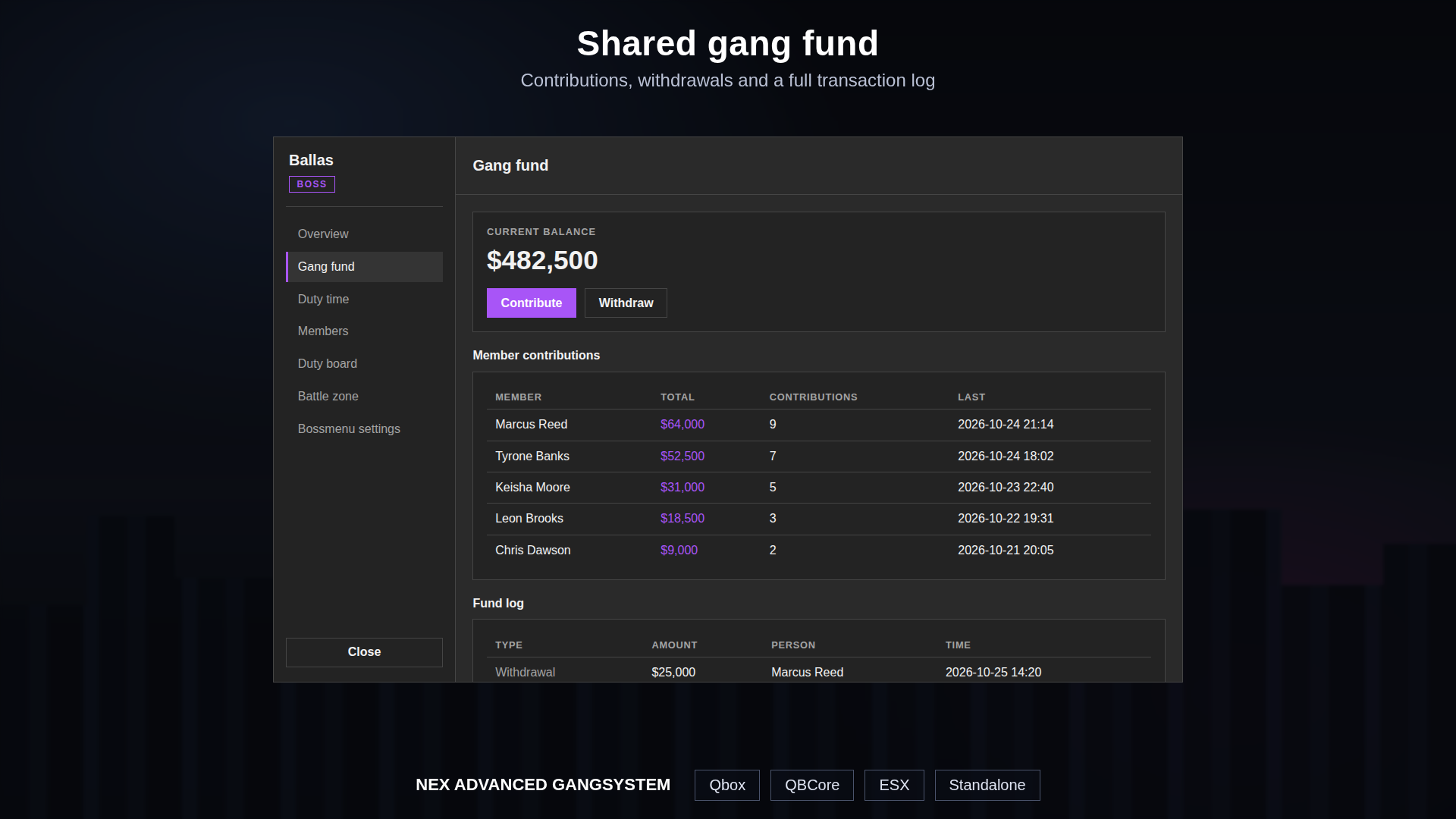Open the Duty time page
The image size is (1456, 819).
(x=364, y=300)
